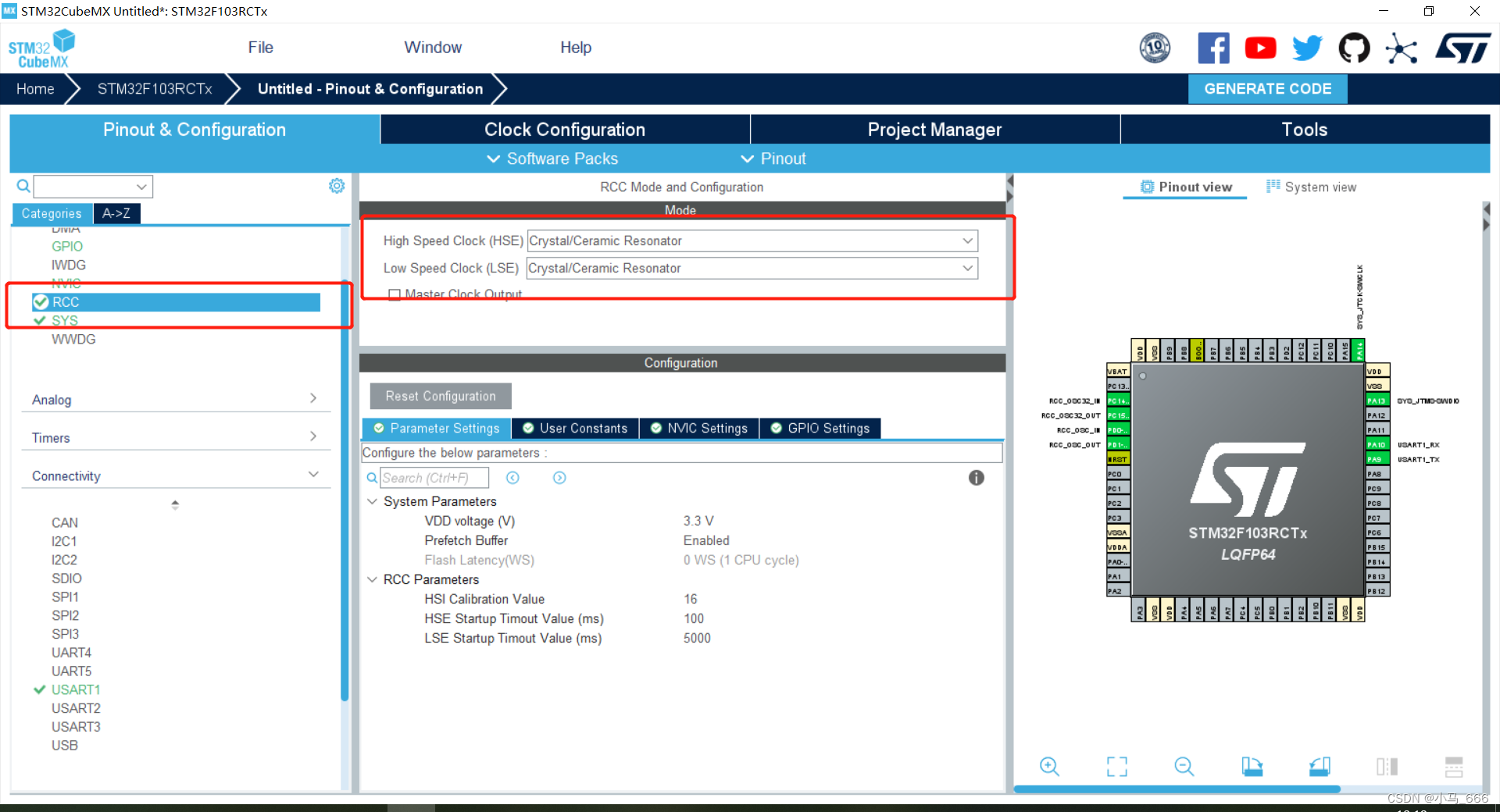Click the peripheral search magnifier icon
Image resolution: width=1500 pixels, height=812 pixels.
[x=23, y=186]
